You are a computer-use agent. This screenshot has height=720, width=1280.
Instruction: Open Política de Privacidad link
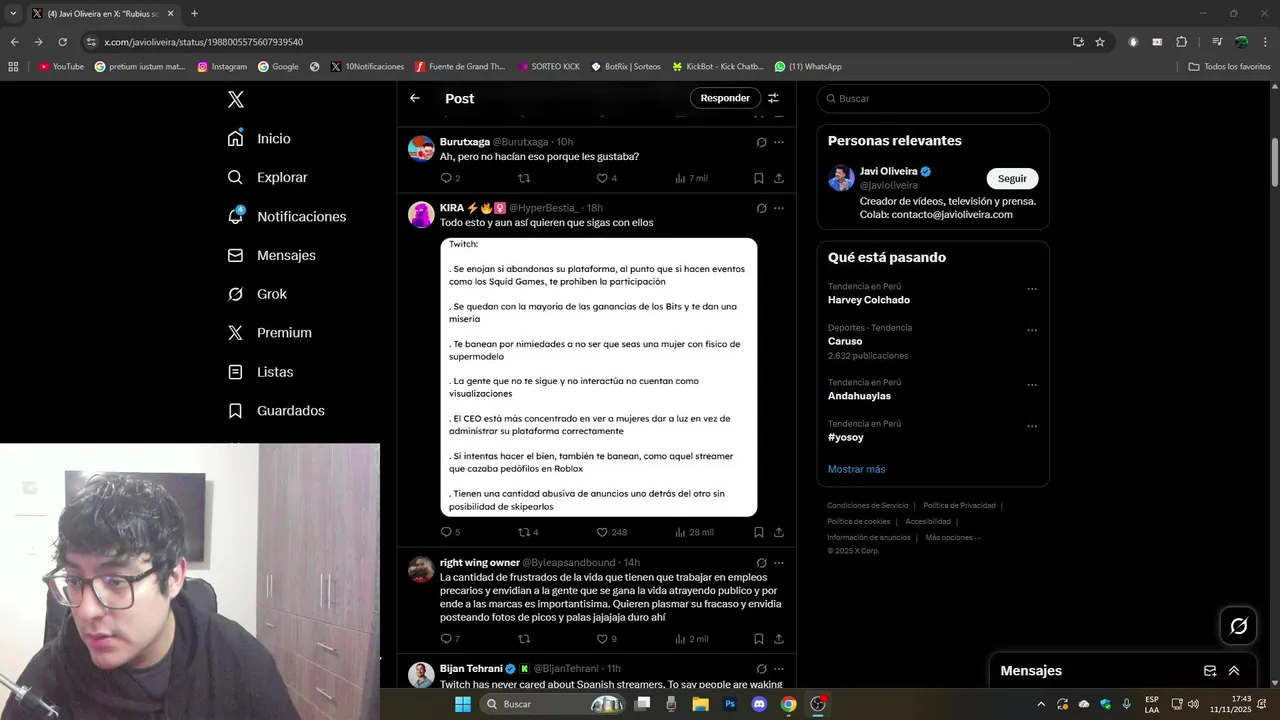click(959, 505)
